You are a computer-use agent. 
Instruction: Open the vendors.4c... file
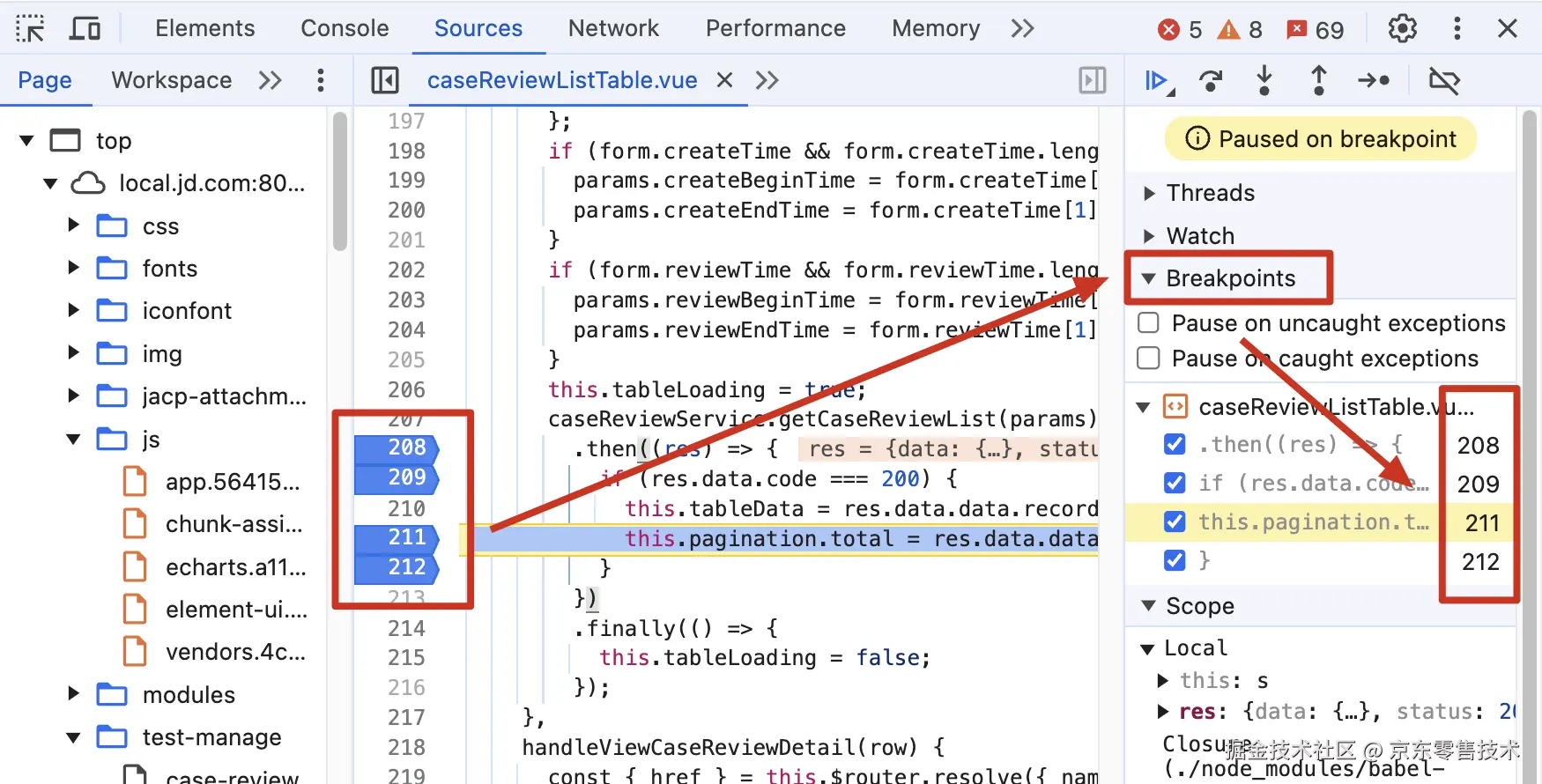click(235, 652)
